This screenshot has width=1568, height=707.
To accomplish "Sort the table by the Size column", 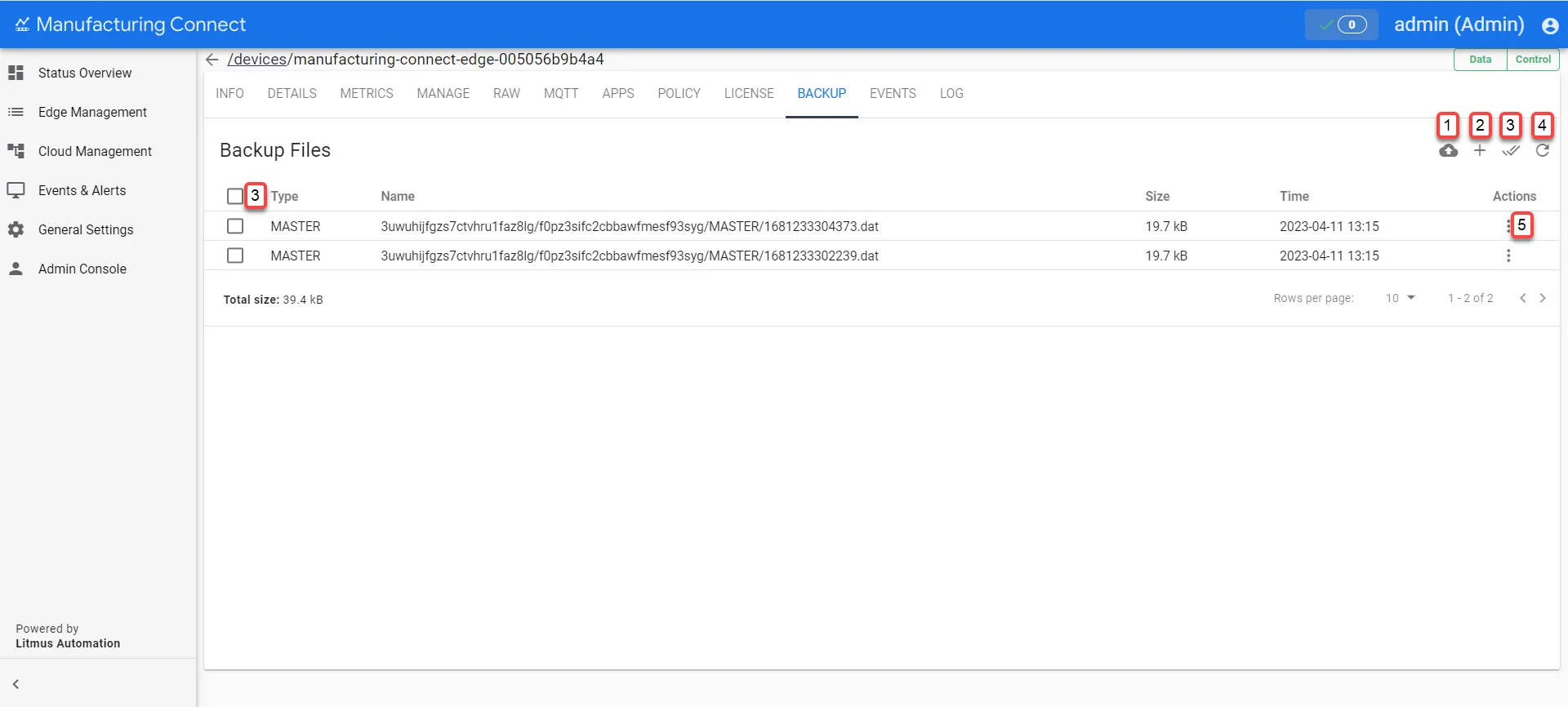I will pyautogui.click(x=1157, y=196).
